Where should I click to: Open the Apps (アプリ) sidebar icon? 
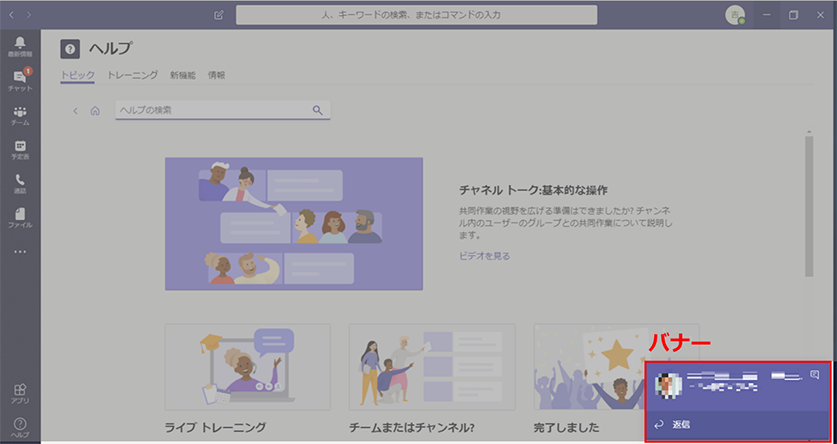click(20, 392)
